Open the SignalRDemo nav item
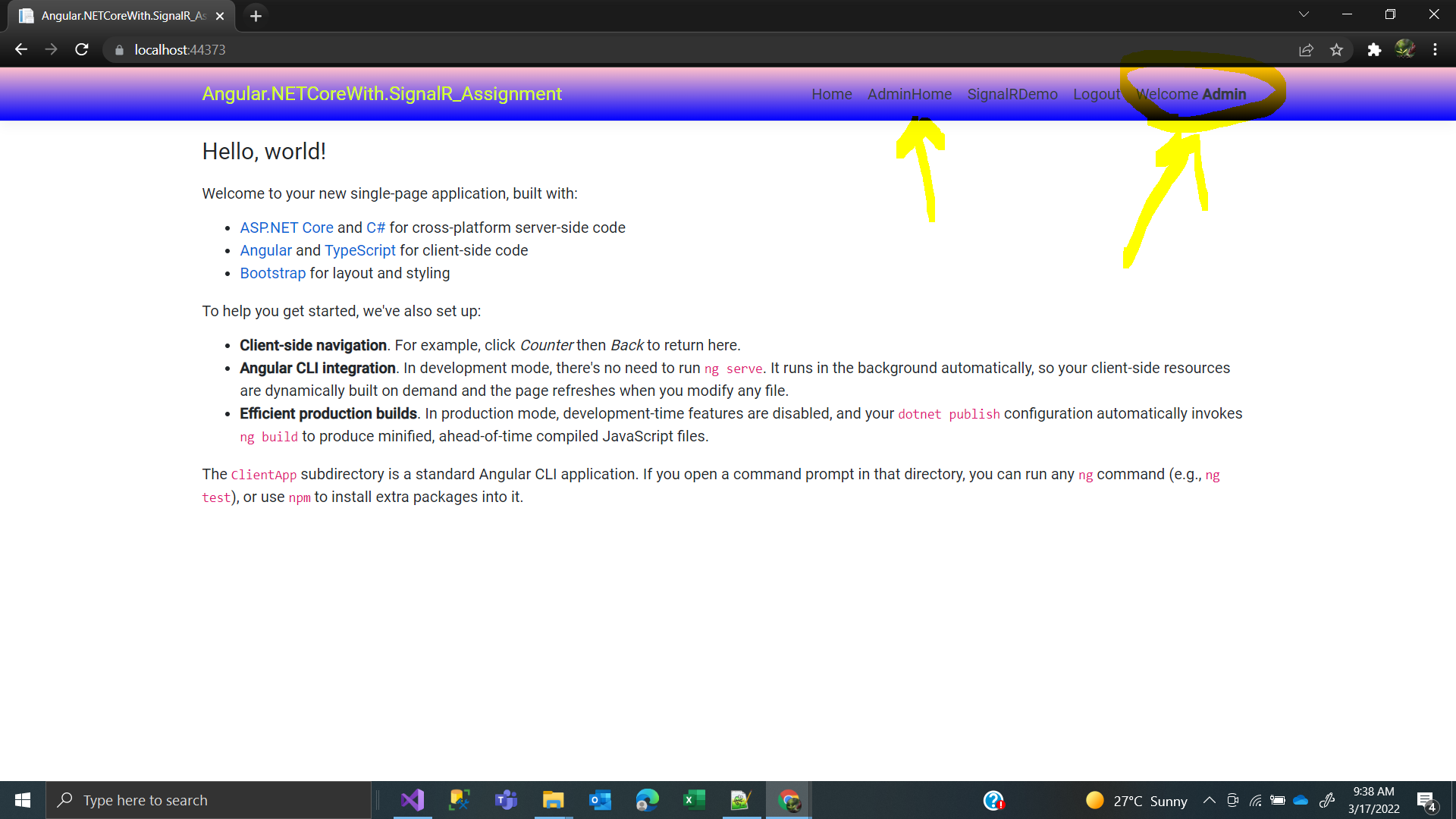1456x819 pixels. click(1012, 94)
